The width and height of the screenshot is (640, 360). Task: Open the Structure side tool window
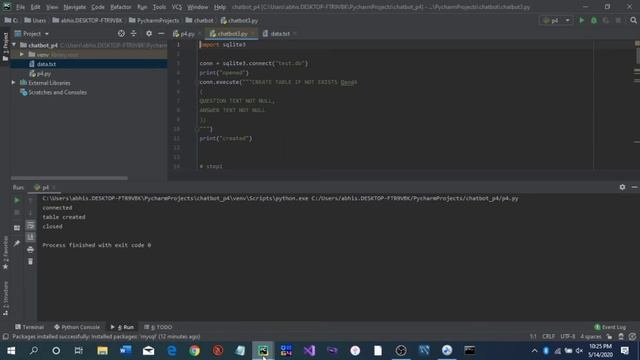[5, 298]
